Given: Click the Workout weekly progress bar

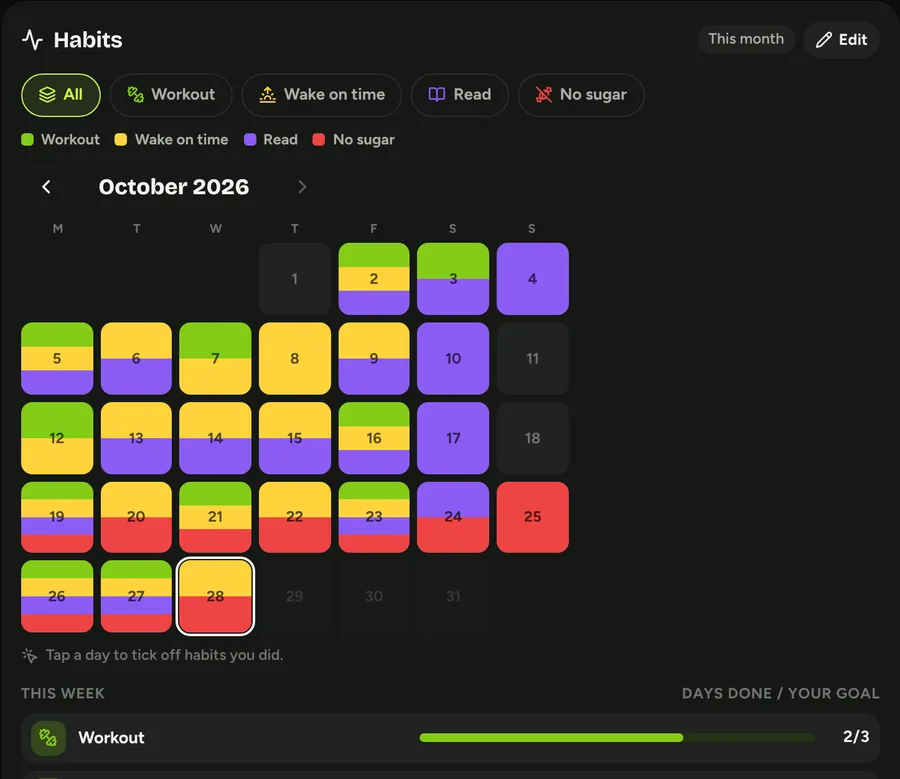Looking at the screenshot, I should pyautogui.click(x=617, y=738).
